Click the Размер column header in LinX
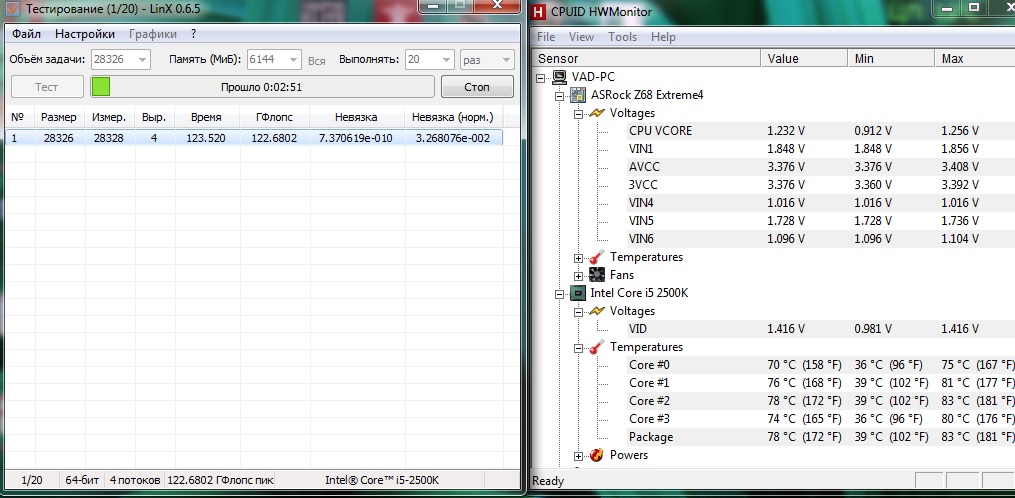 point(59,117)
